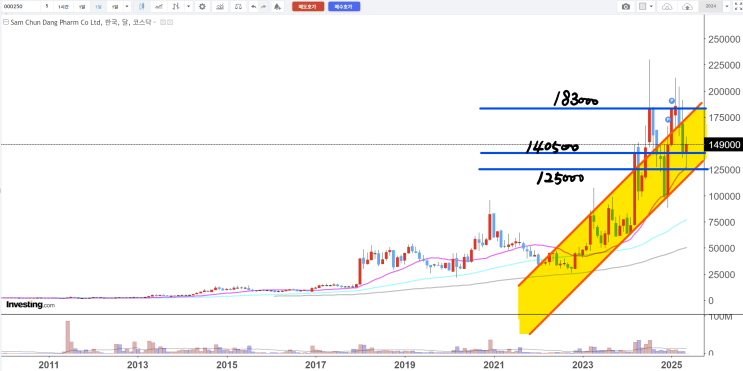Click the compare symbols scale icon
The image size is (743, 371).
pos(238,7)
